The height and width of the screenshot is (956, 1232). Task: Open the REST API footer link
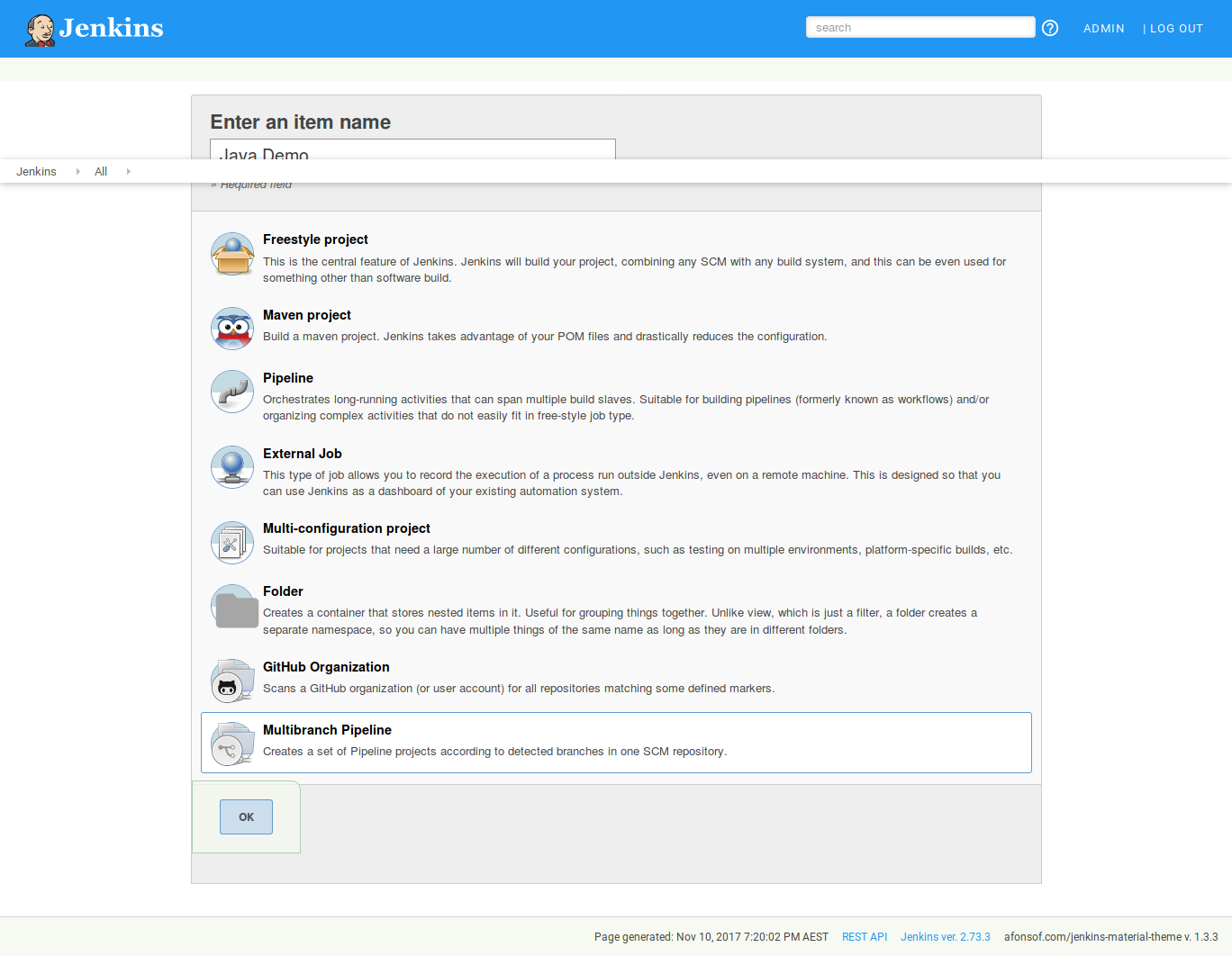[864, 937]
